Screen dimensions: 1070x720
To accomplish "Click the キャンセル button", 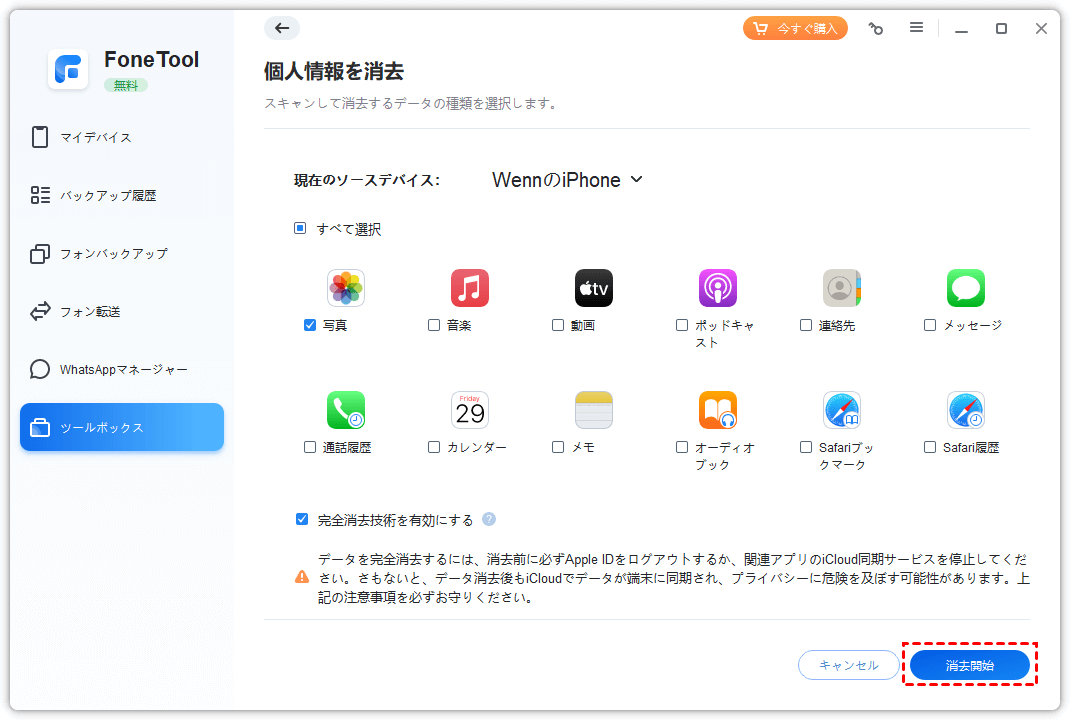I will pyautogui.click(x=848, y=665).
